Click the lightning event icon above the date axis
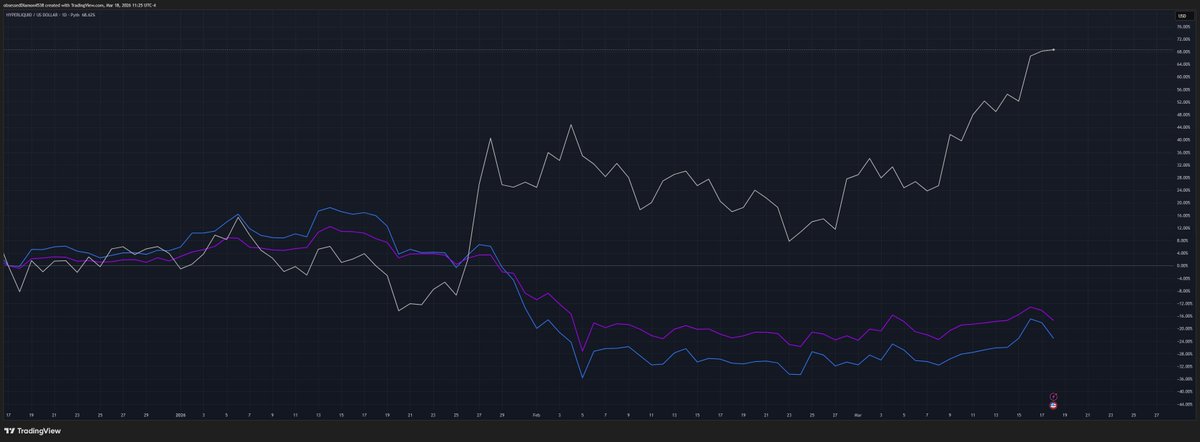The image size is (1200, 442). [x=1053, y=396]
